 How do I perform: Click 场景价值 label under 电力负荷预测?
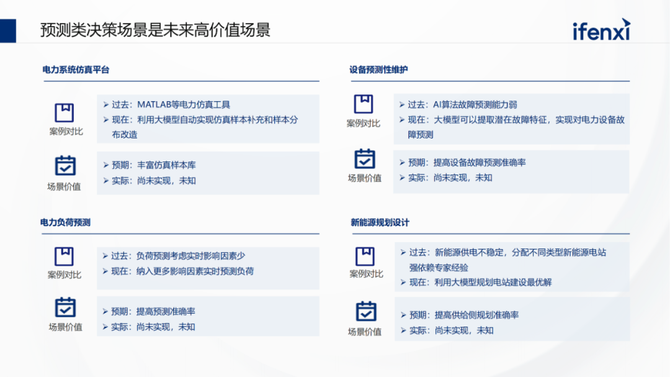coord(65,327)
